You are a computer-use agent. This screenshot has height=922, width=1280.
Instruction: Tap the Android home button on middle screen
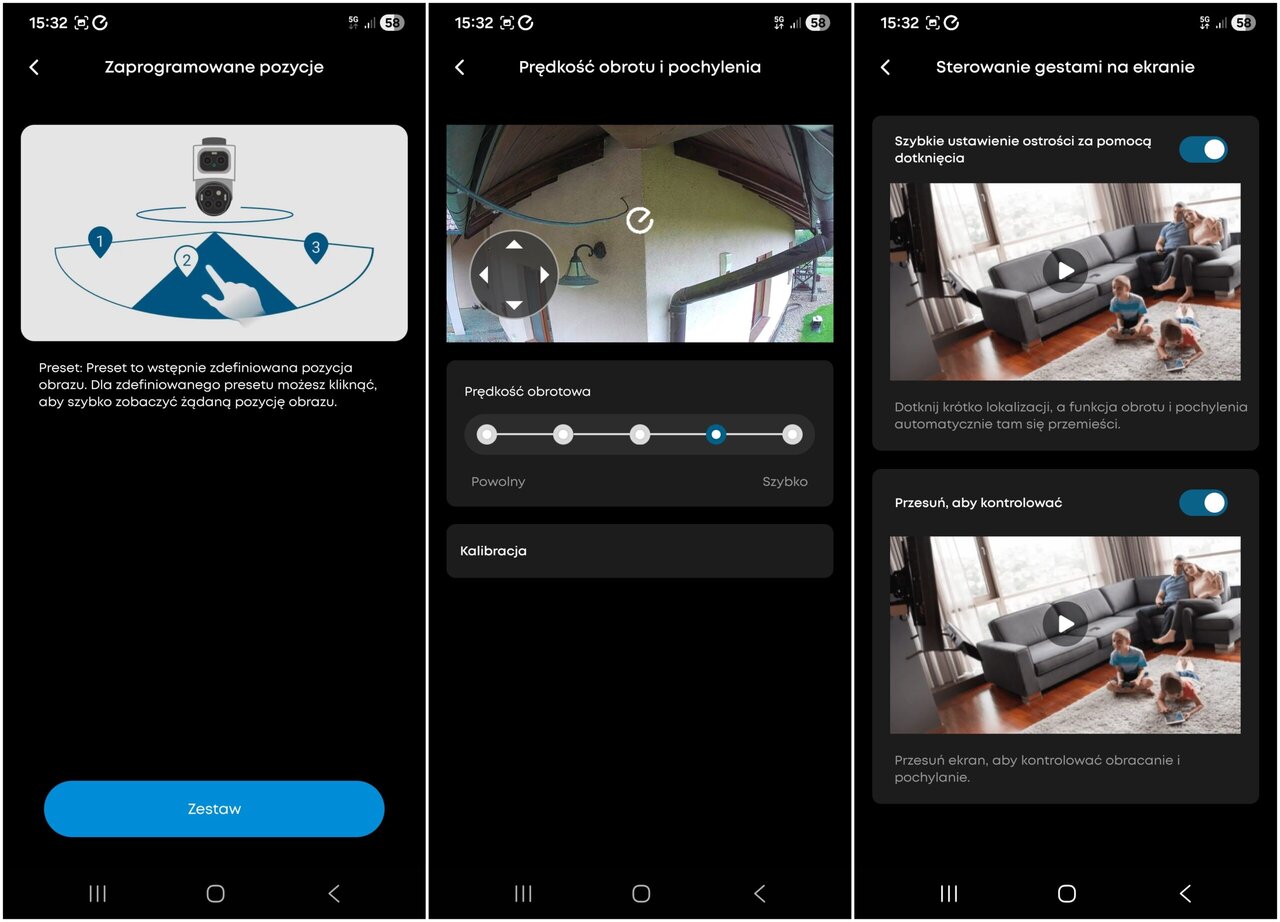coord(641,893)
